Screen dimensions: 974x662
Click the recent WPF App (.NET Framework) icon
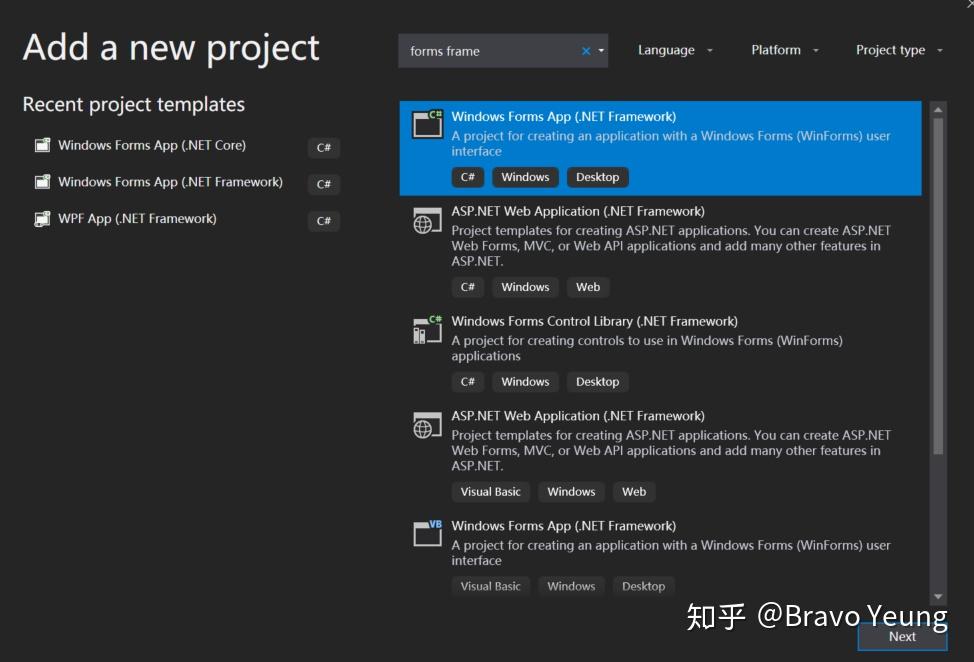(x=42, y=219)
